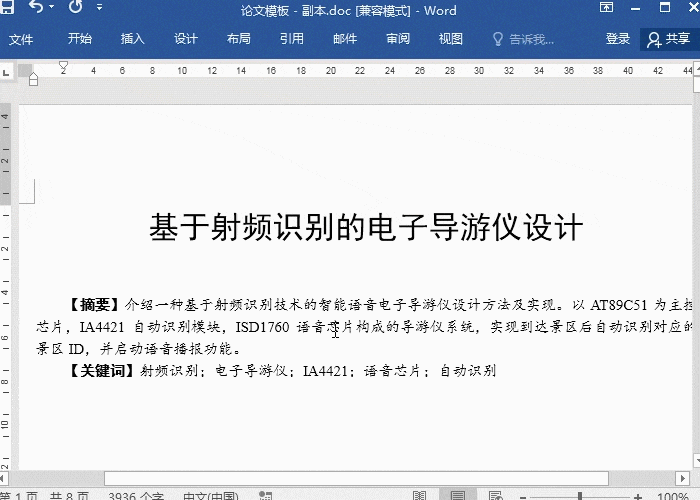Click the 【摘要】 heading in the abstract
Screen dimensions: 700x500
[x=95, y=304]
